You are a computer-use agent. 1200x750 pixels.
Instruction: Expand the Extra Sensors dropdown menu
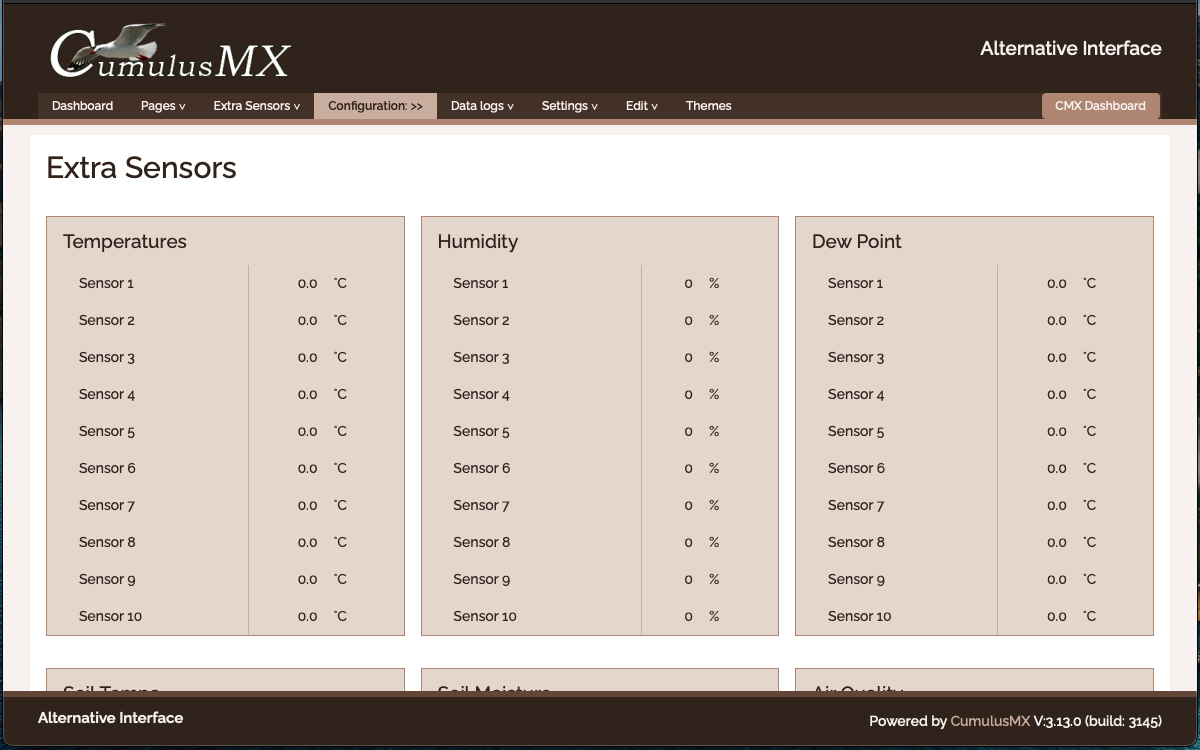pos(256,106)
